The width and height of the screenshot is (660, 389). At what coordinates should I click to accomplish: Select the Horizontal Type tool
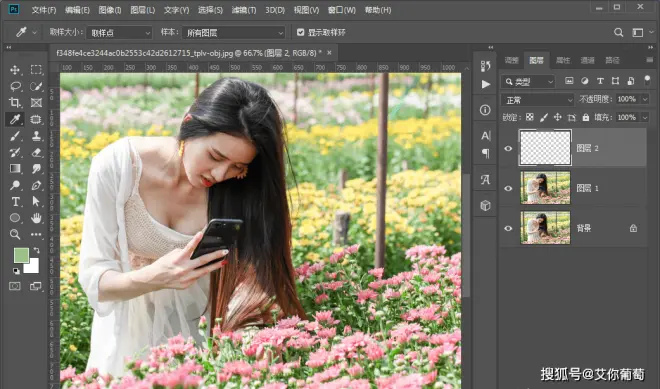tap(15, 202)
